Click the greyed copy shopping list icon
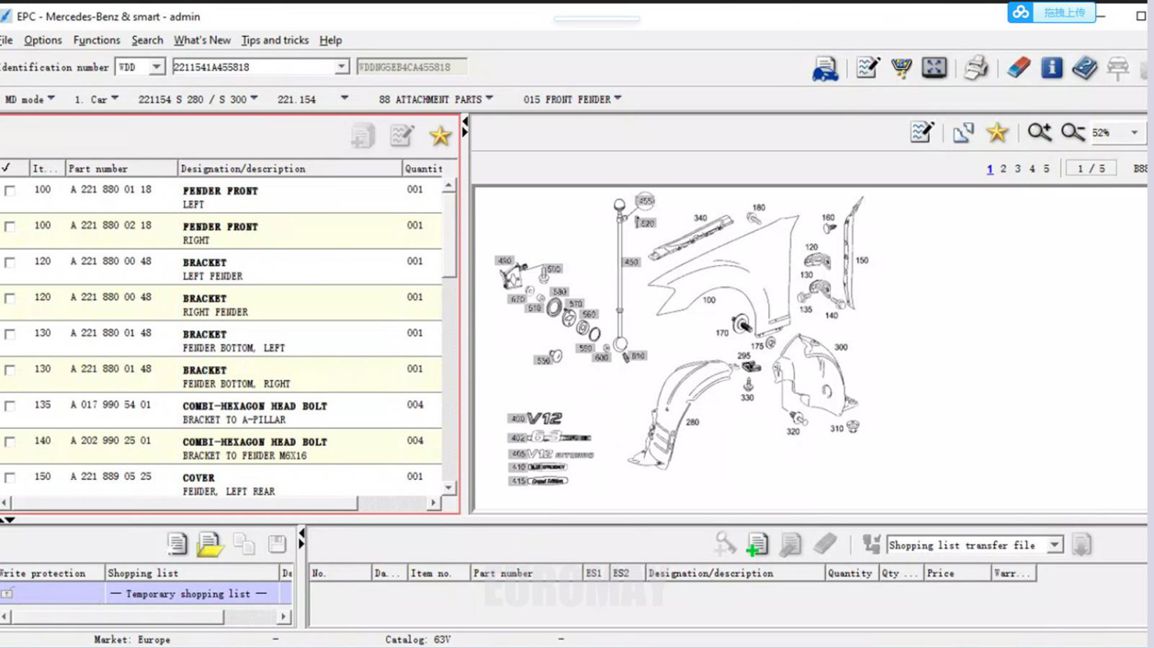The image size is (1154, 648). click(x=244, y=544)
